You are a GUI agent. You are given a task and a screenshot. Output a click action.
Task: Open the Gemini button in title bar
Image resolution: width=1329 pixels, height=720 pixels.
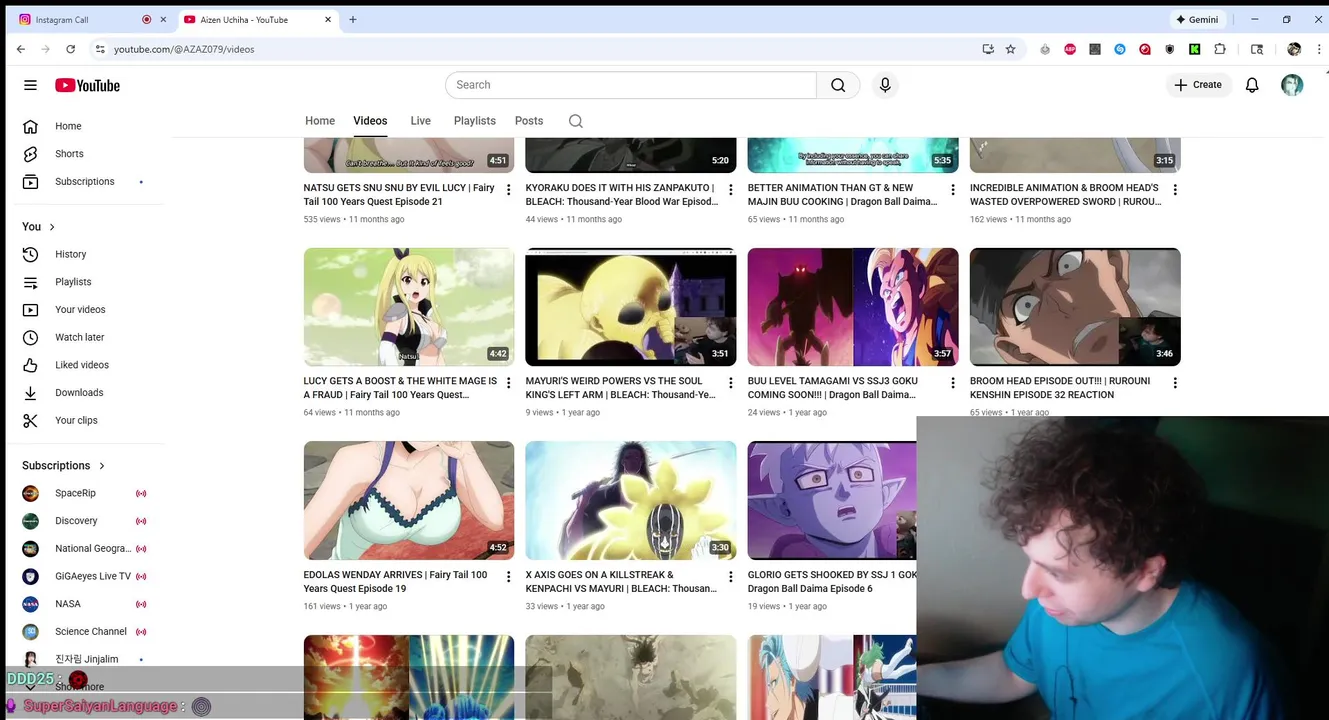(1197, 19)
